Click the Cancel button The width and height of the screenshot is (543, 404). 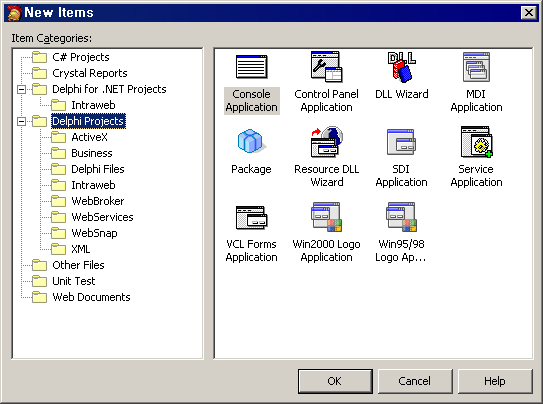pyautogui.click(x=415, y=381)
